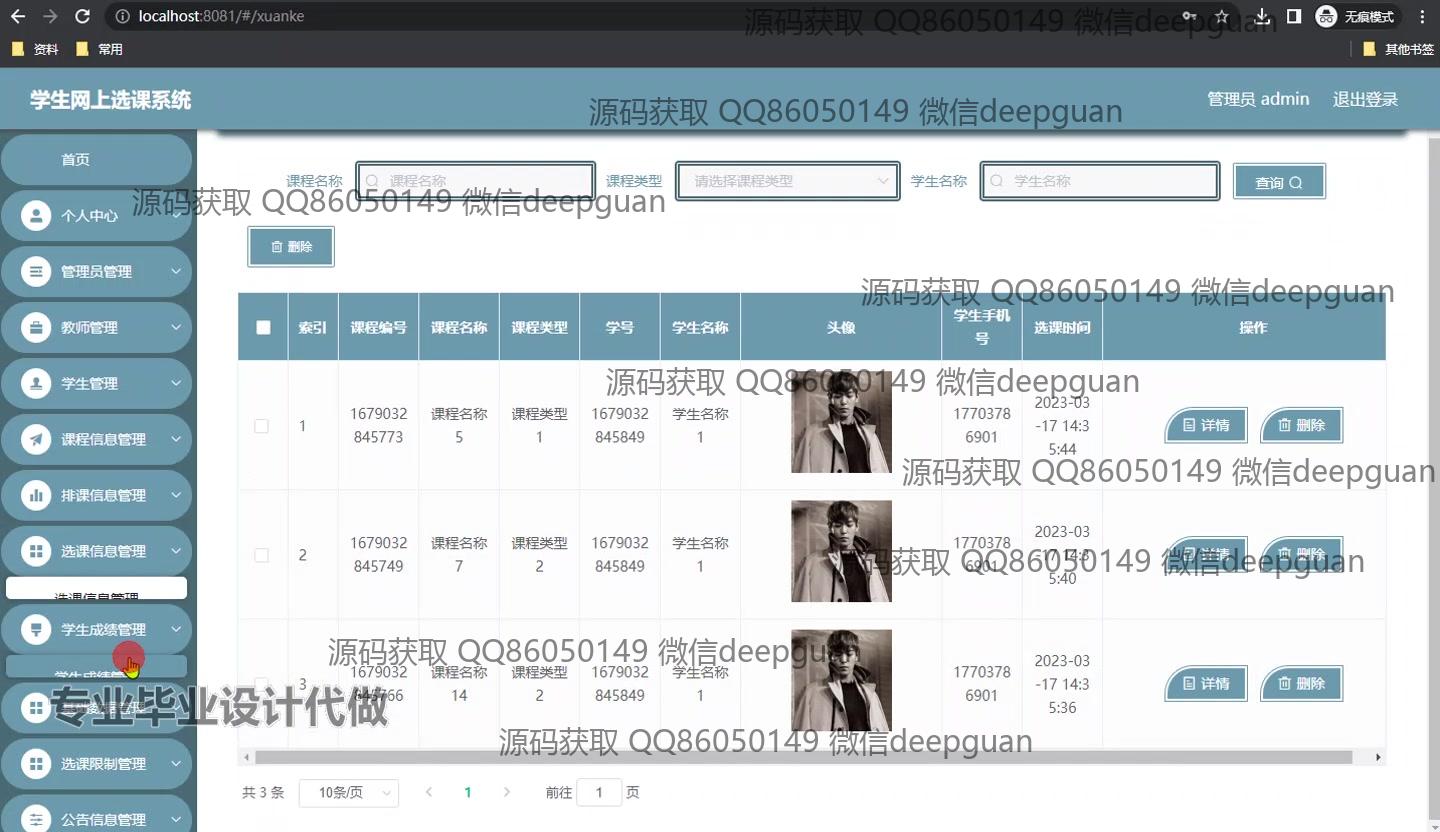Click the incognito 无痕模式 indicator
Viewport: 1440px width, 832px height.
point(1356,16)
